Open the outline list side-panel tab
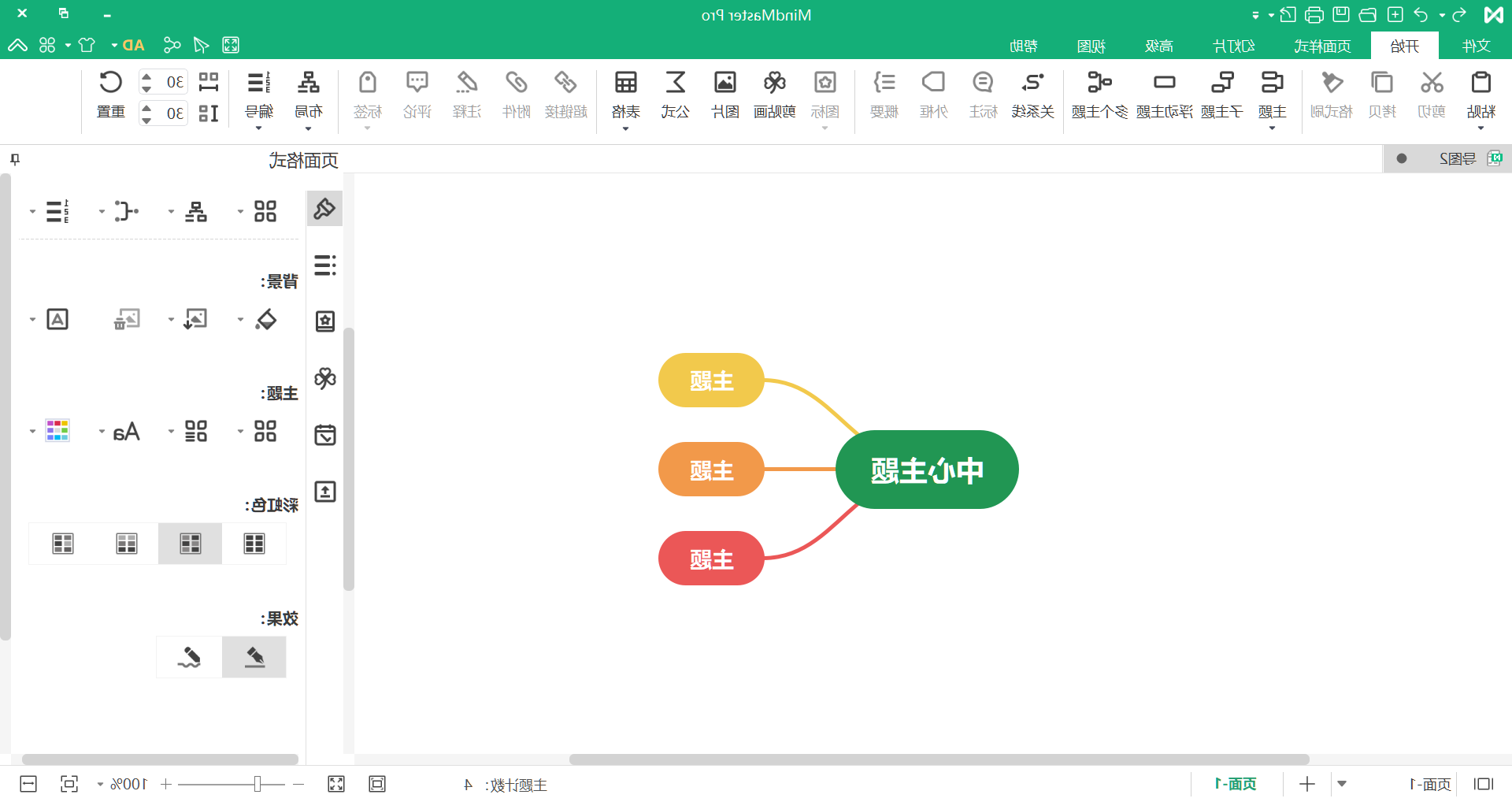This screenshot has width=1512, height=802. [325, 265]
